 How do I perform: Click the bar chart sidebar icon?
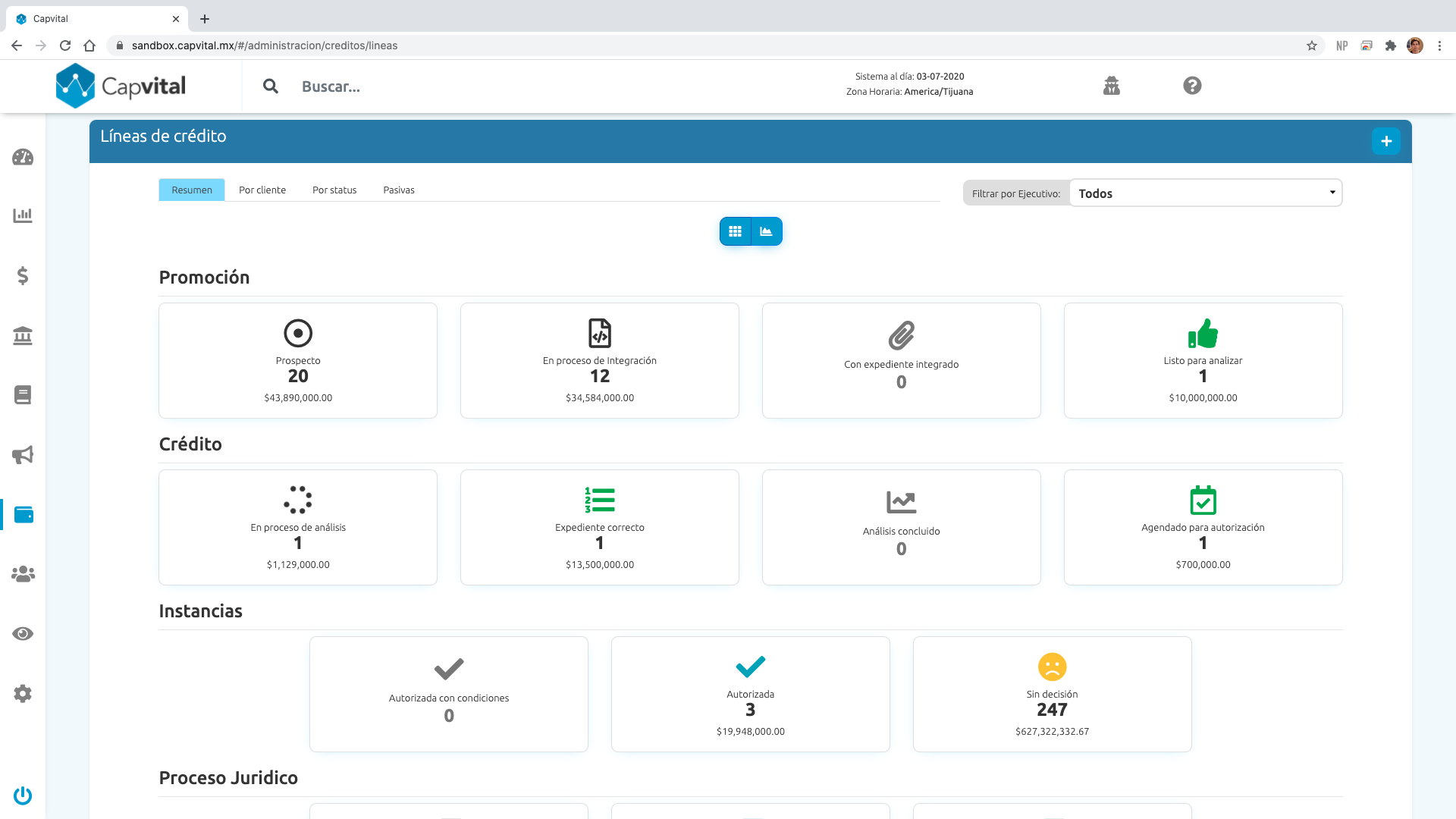click(x=23, y=215)
